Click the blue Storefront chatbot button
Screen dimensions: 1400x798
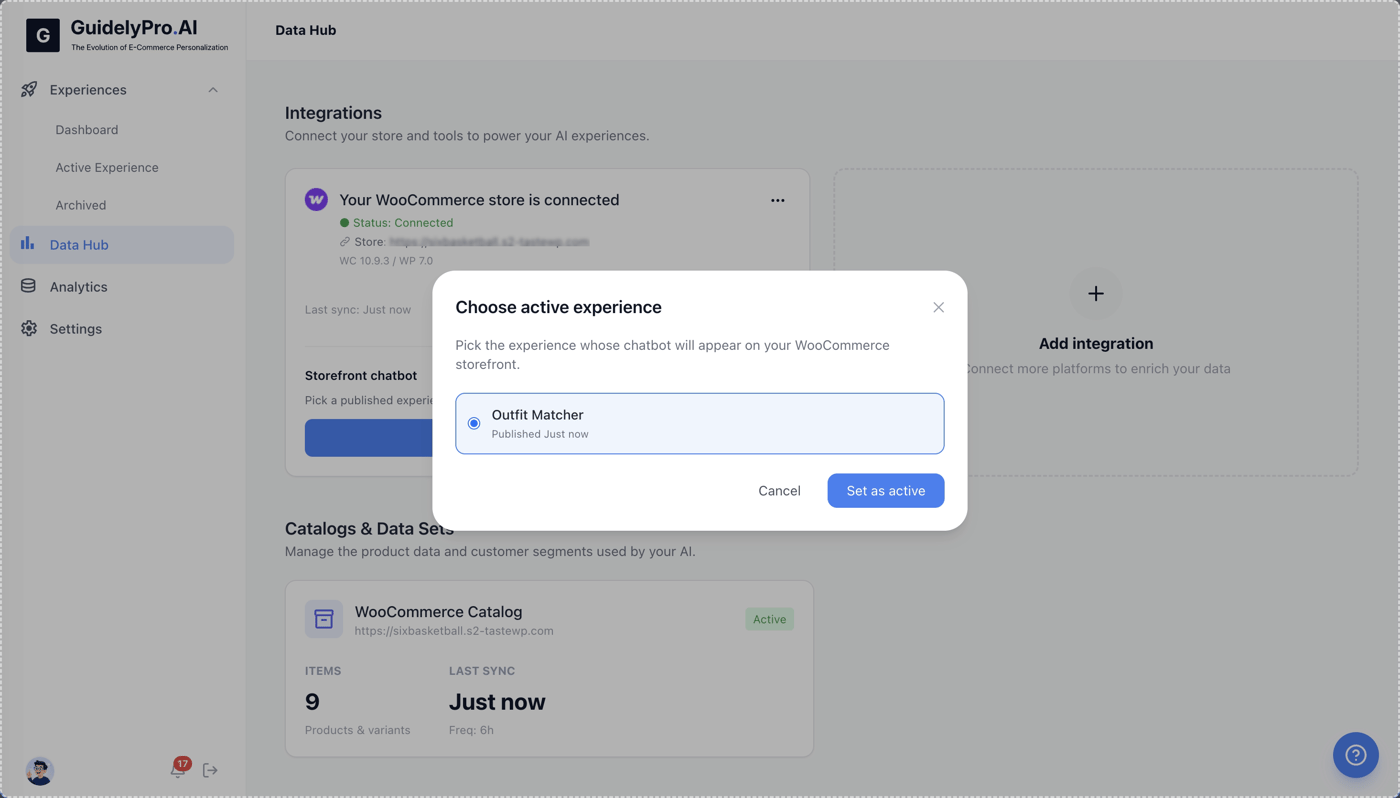tap(369, 438)
